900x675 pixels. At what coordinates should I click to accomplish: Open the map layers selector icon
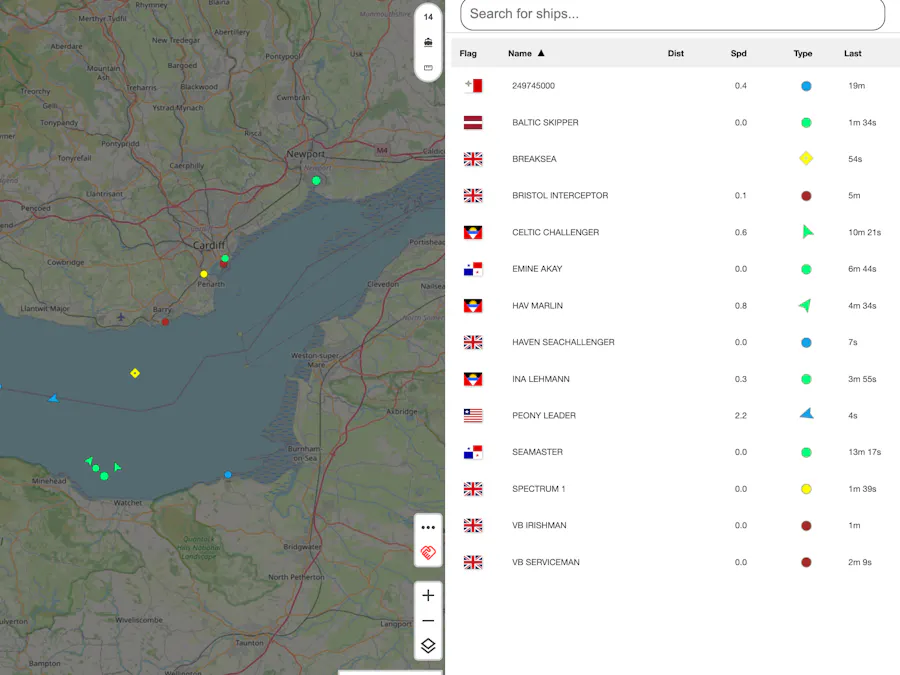428,645
